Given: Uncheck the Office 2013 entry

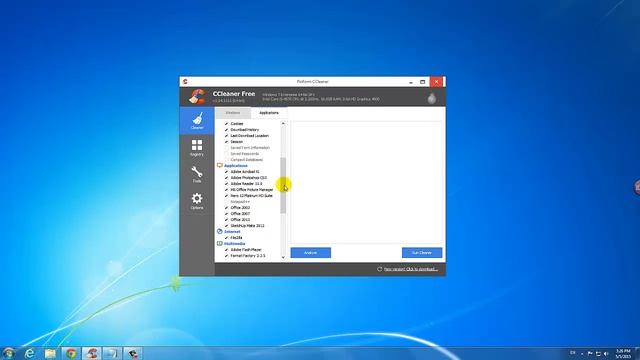Looking at the screenshot, I should pos(227,220).
